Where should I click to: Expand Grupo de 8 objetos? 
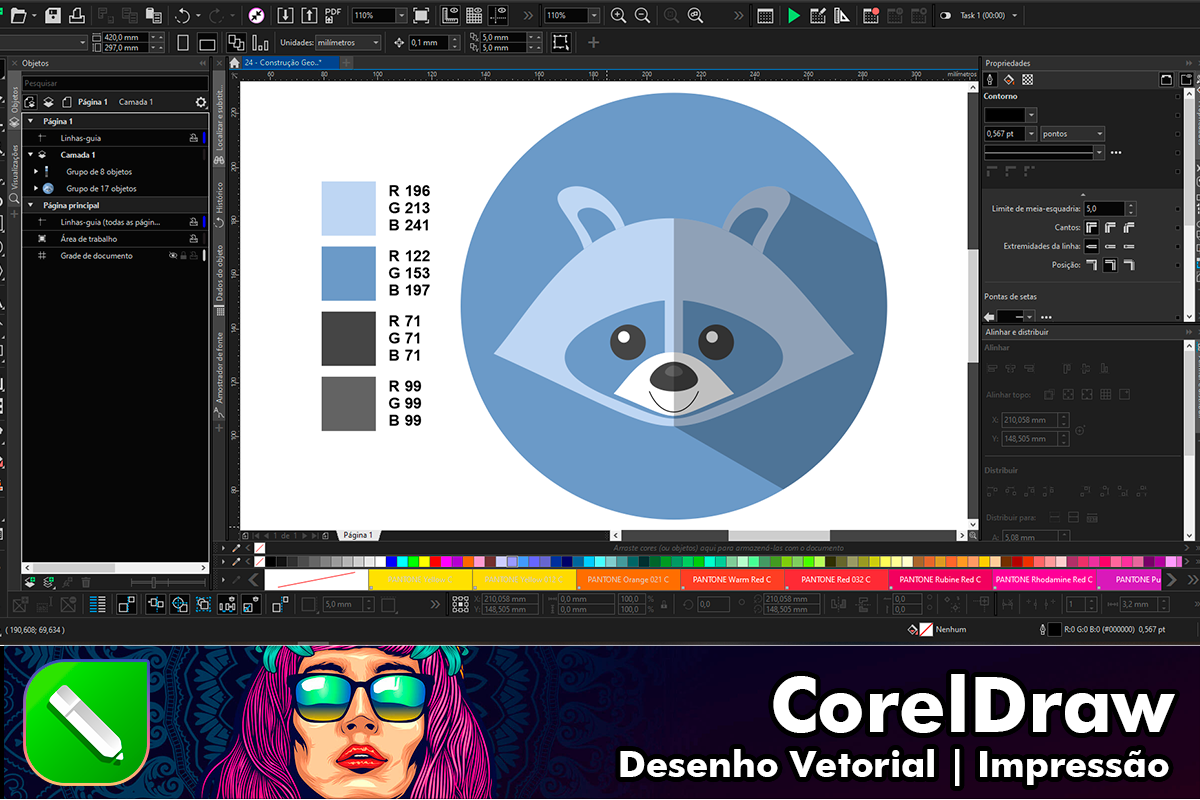pyautogui.click(x=36, y=172)
